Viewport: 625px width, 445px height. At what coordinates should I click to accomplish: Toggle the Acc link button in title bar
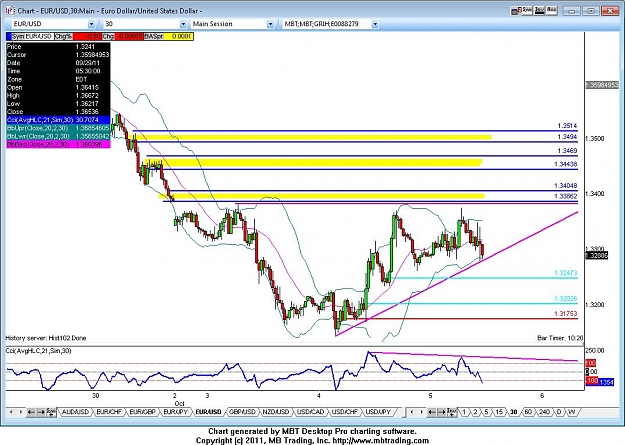point(552,10)
